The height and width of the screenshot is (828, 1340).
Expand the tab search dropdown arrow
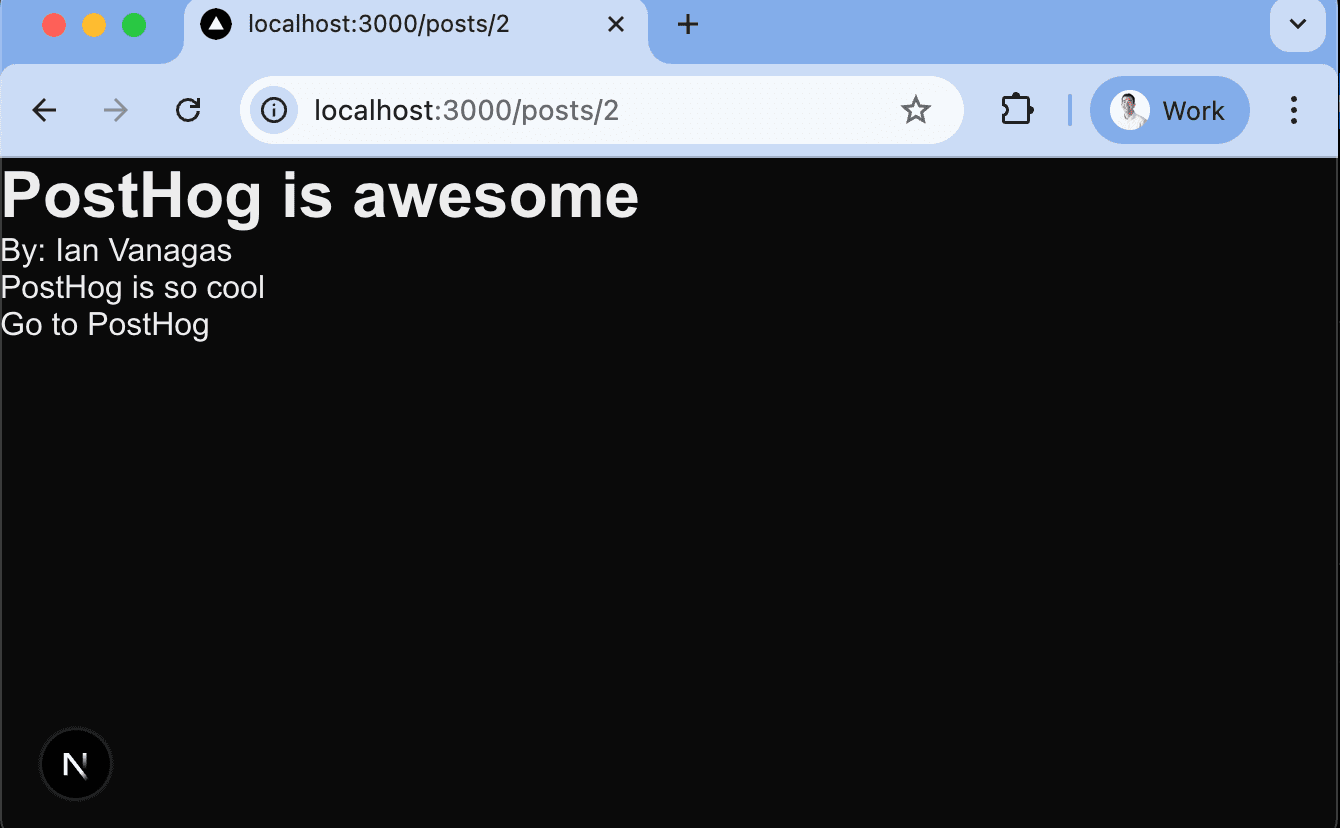1298,25
